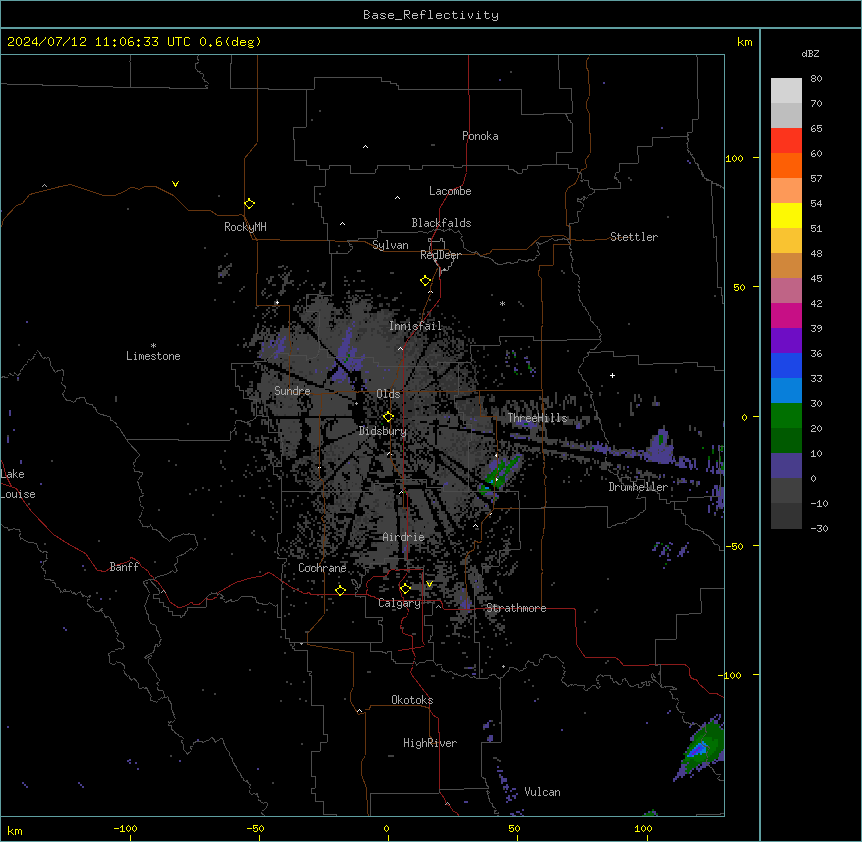Click the Vulcan label
Viewport: 862px width, 842px height.
click(543, 792)
